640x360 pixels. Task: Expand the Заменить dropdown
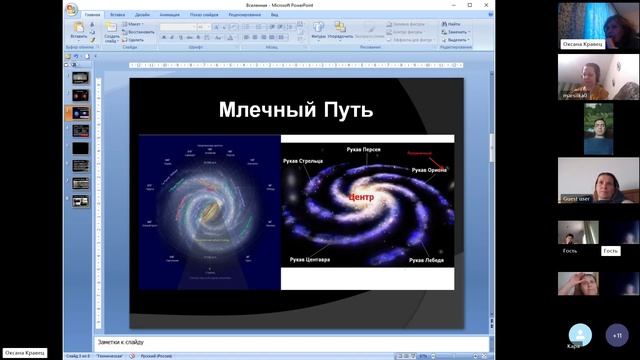click(x=456, y=32)
